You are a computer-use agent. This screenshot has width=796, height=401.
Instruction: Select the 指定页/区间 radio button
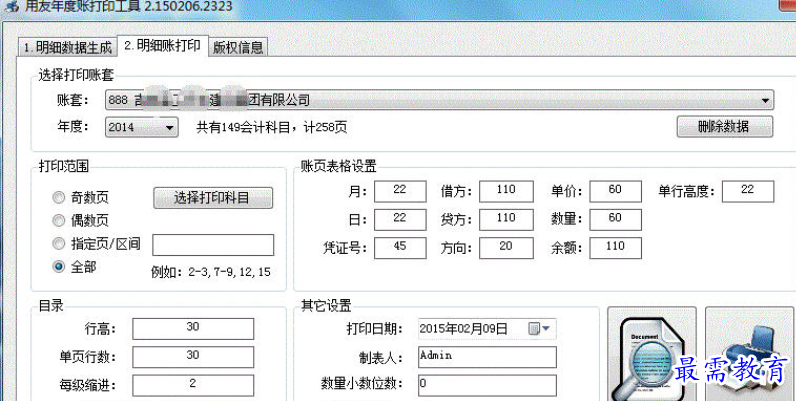[59, 244]
